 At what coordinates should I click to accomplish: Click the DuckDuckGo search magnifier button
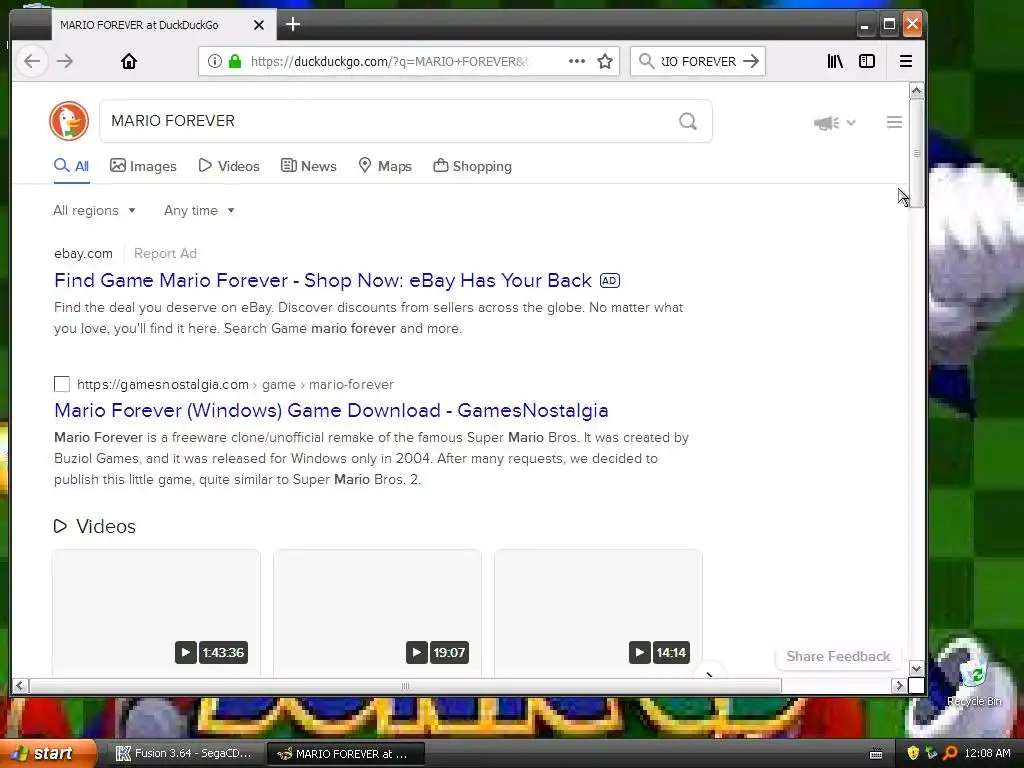(x=688, y=121)
